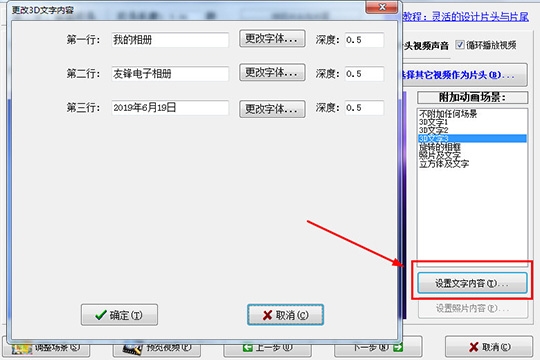Click the 设置照片内容 button

click(472, 308)
